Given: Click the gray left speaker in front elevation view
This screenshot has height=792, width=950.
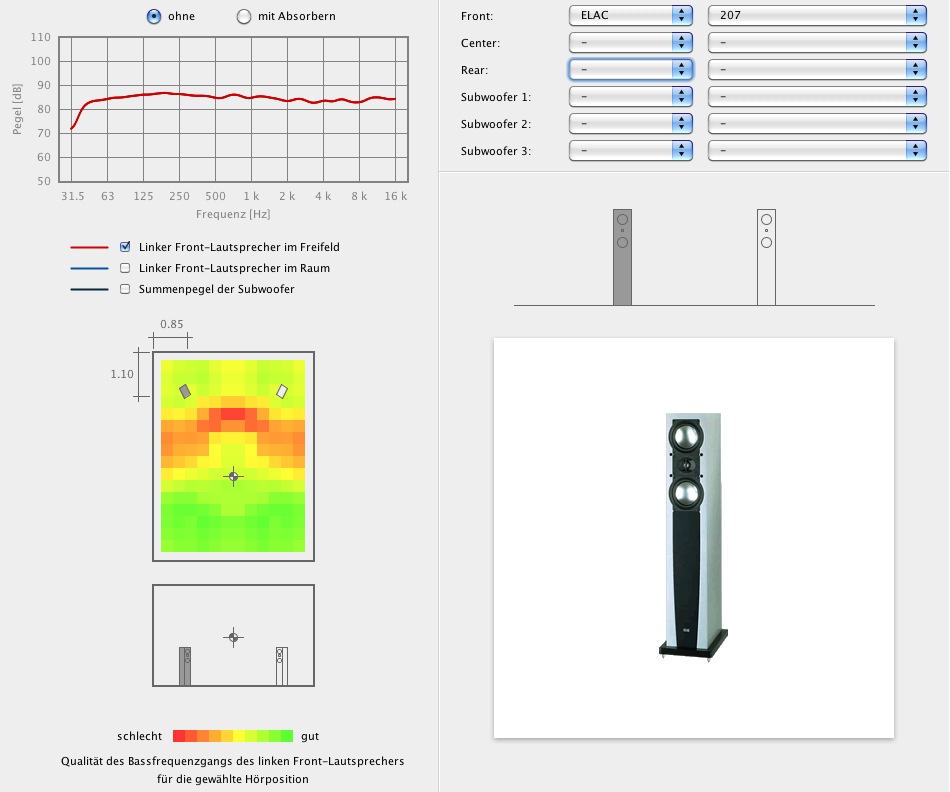Looking at the screenshot, I should point(622,256).
